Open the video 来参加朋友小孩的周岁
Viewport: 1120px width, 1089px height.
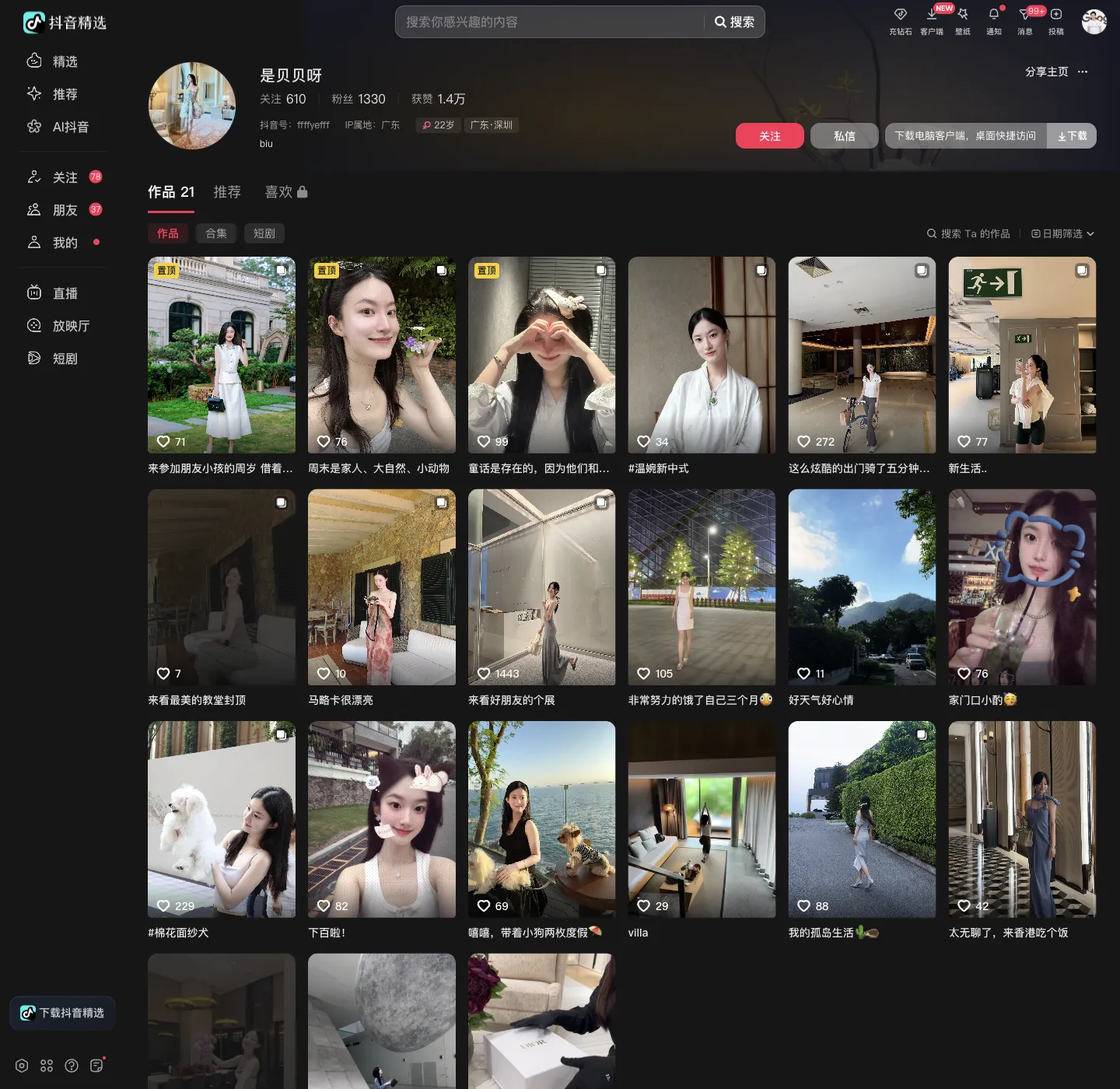222,355
